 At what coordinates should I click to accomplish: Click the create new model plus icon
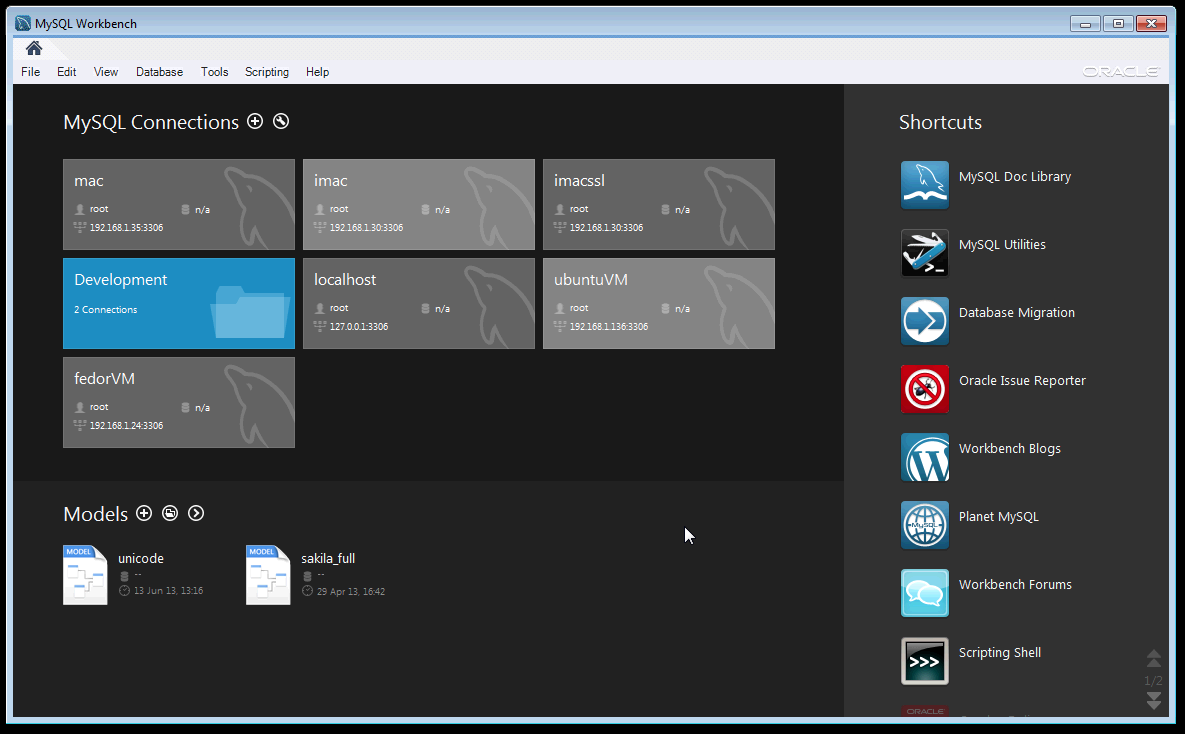tap(144, 513)
